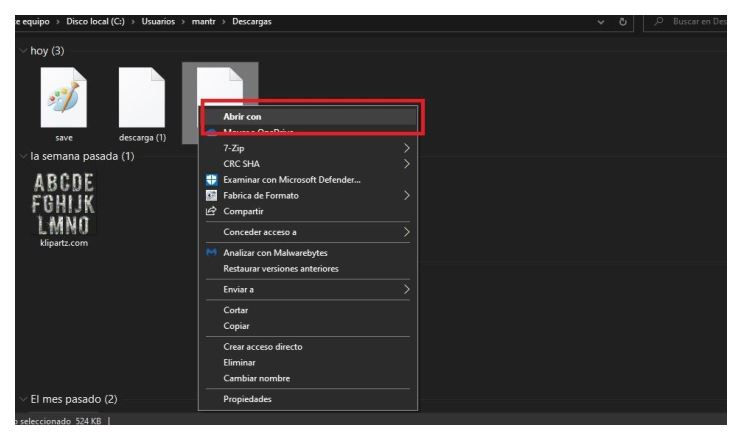Screen dimensions: 741x435
Task: Click the 524 KB status bar text
Action: (x=88, y=421)
